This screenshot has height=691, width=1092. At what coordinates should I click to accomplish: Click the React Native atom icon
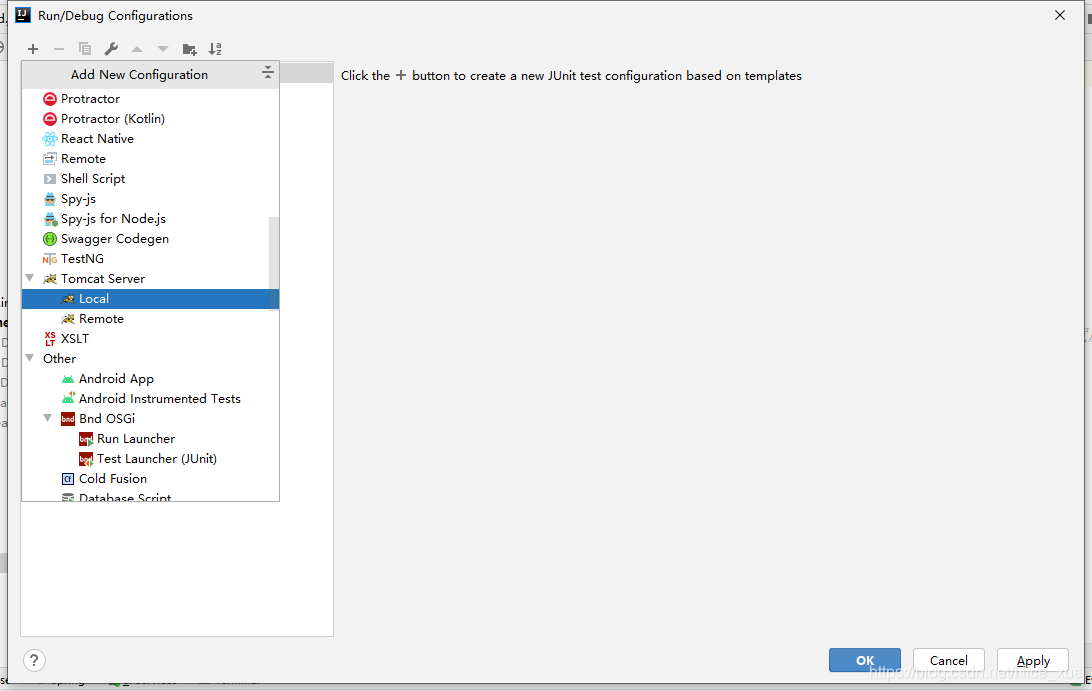49,139
